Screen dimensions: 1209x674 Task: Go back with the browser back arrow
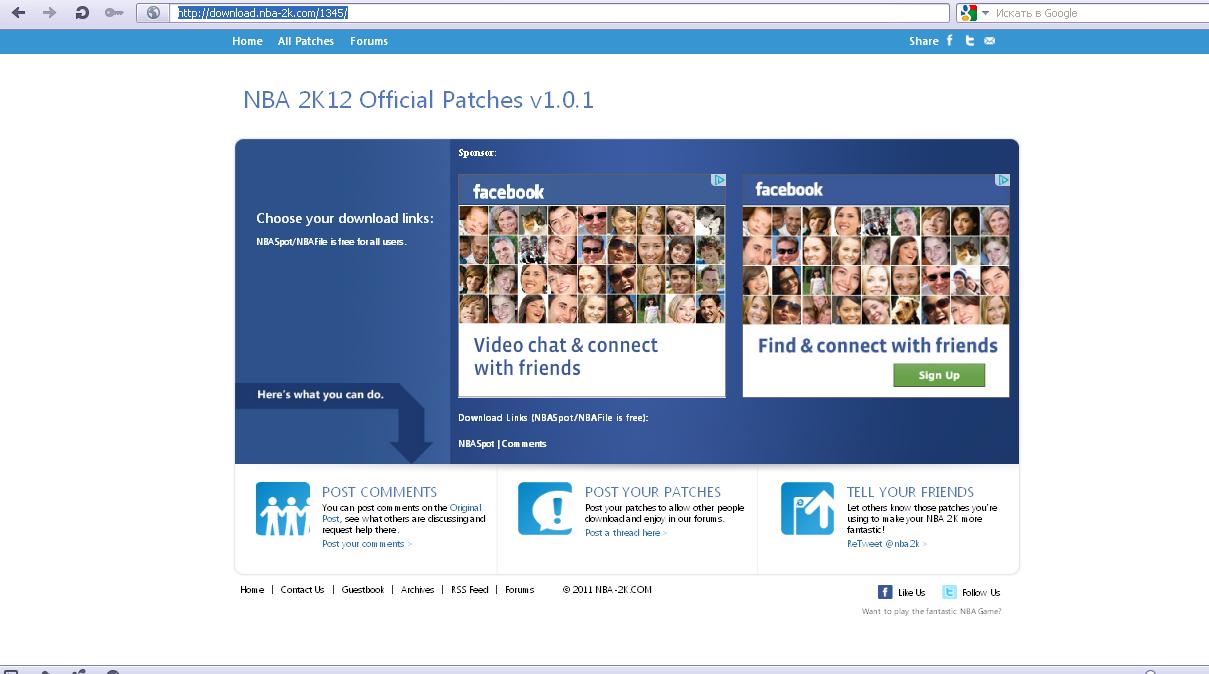click(18, 13)
